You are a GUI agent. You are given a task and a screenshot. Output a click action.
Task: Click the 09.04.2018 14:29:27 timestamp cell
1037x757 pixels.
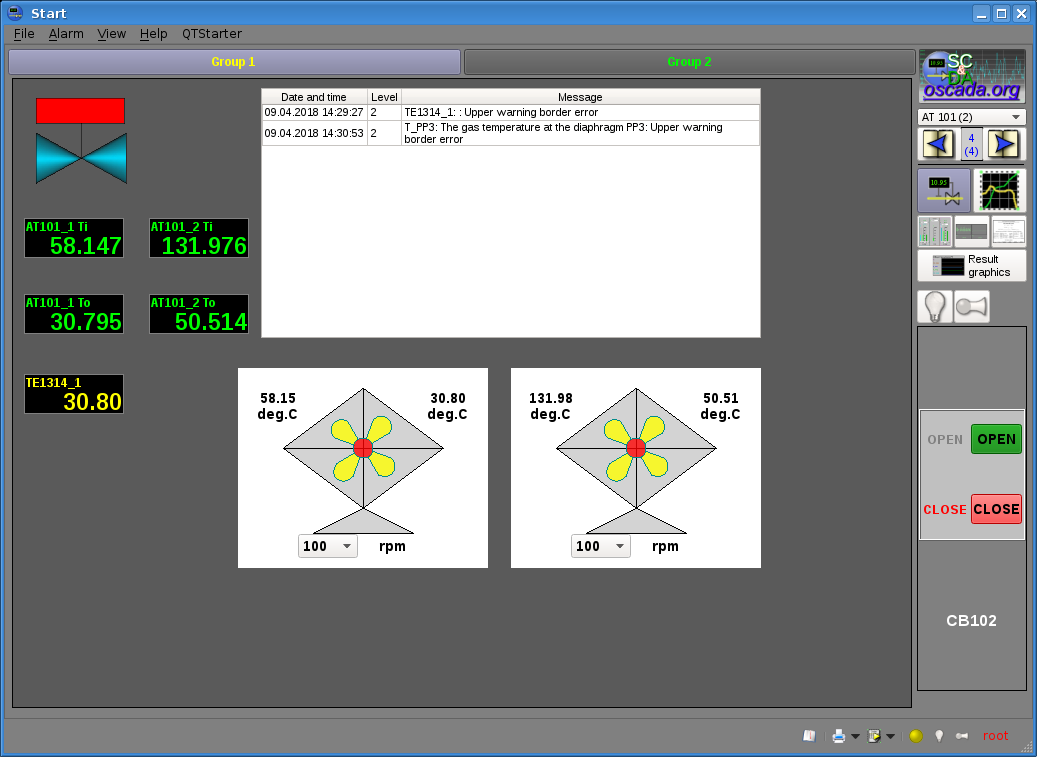point(314,112)
